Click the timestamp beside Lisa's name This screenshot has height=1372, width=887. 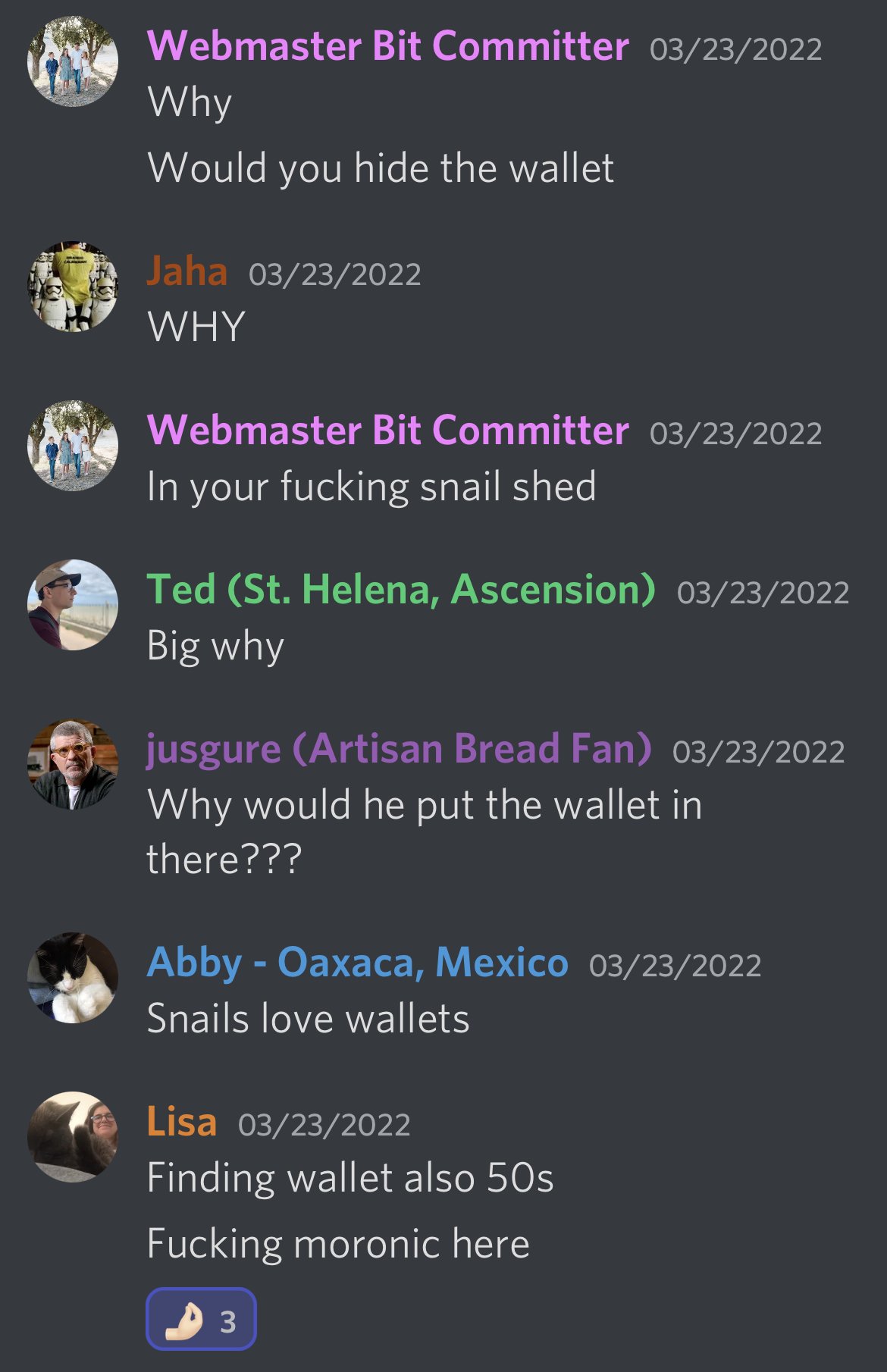(324, 1125)
